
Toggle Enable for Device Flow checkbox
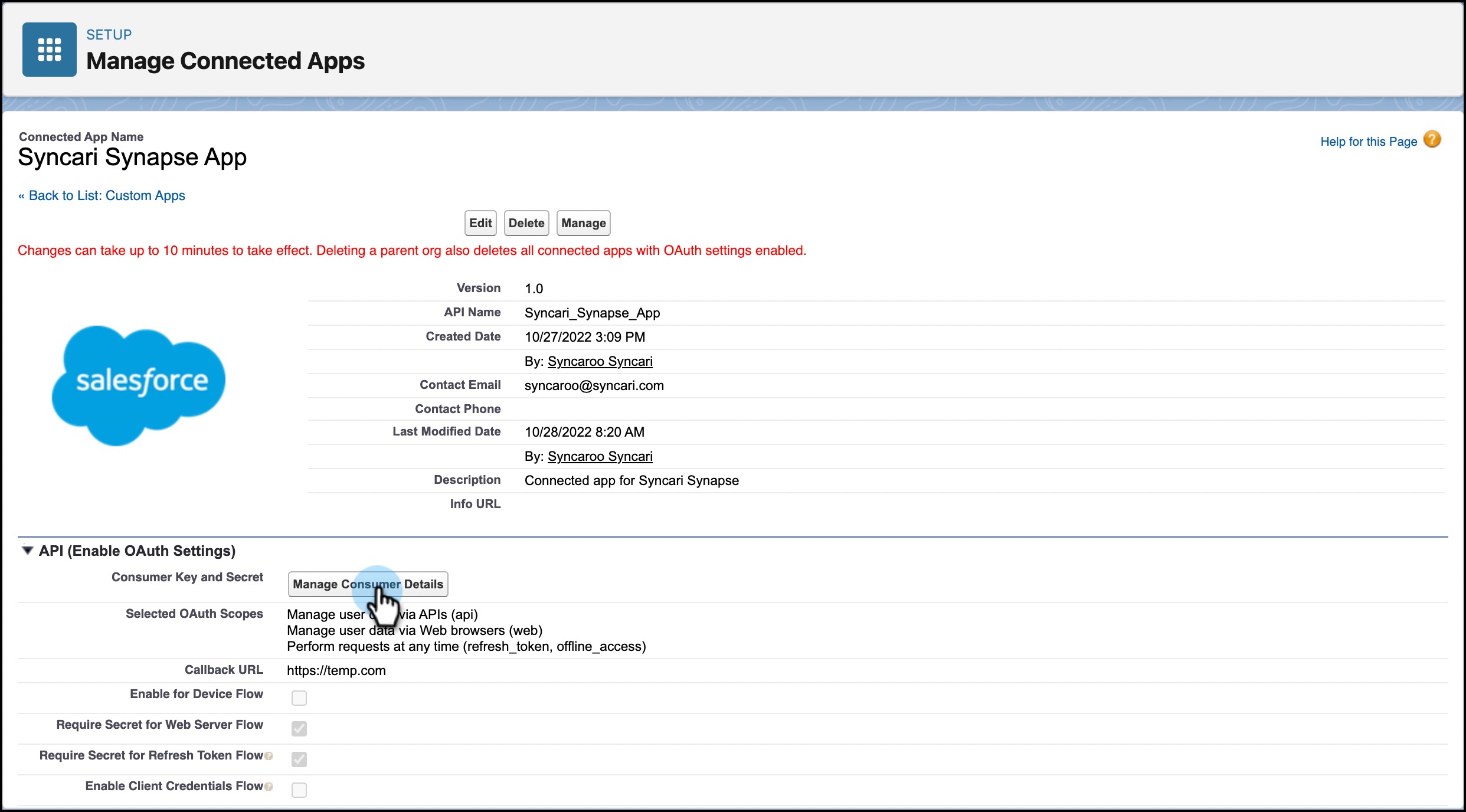pyautogui.click(x=299, y=698)
